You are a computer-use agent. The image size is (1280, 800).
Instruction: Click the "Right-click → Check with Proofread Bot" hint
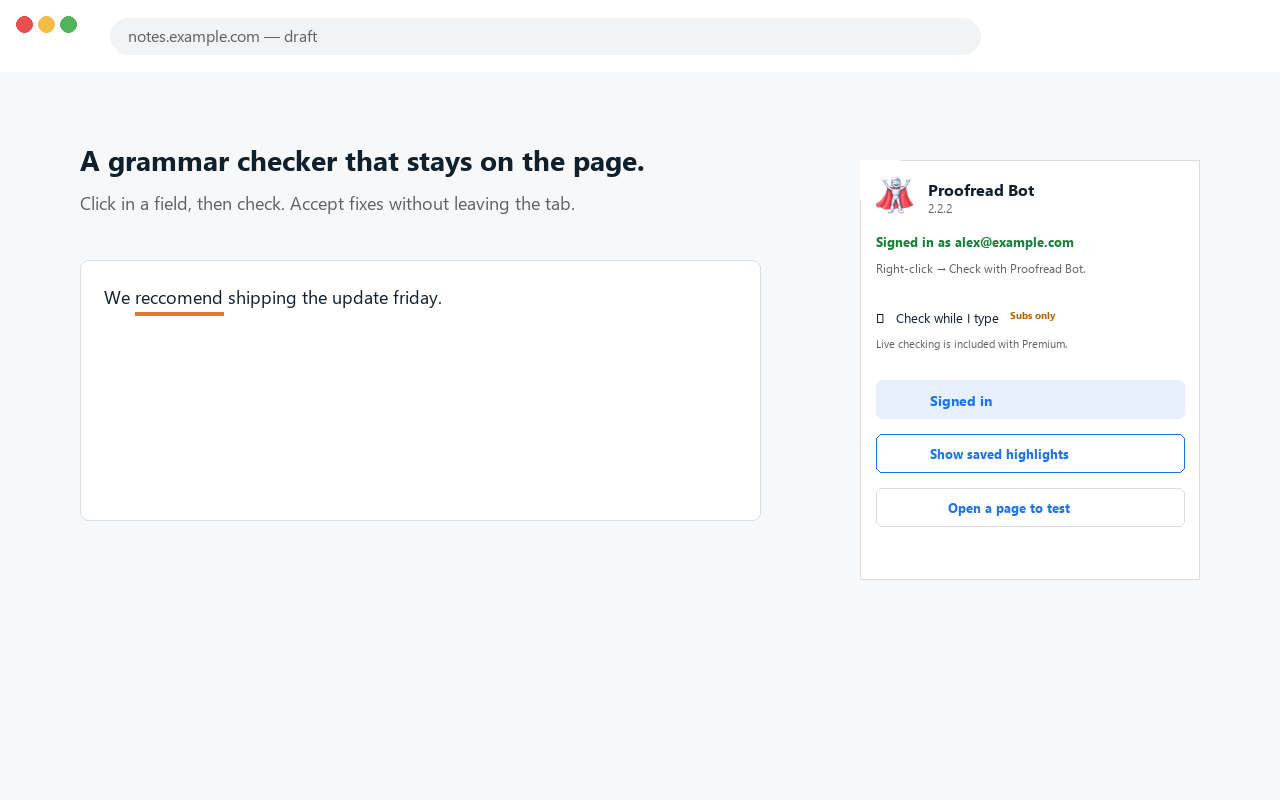click(x=981, y=269)
